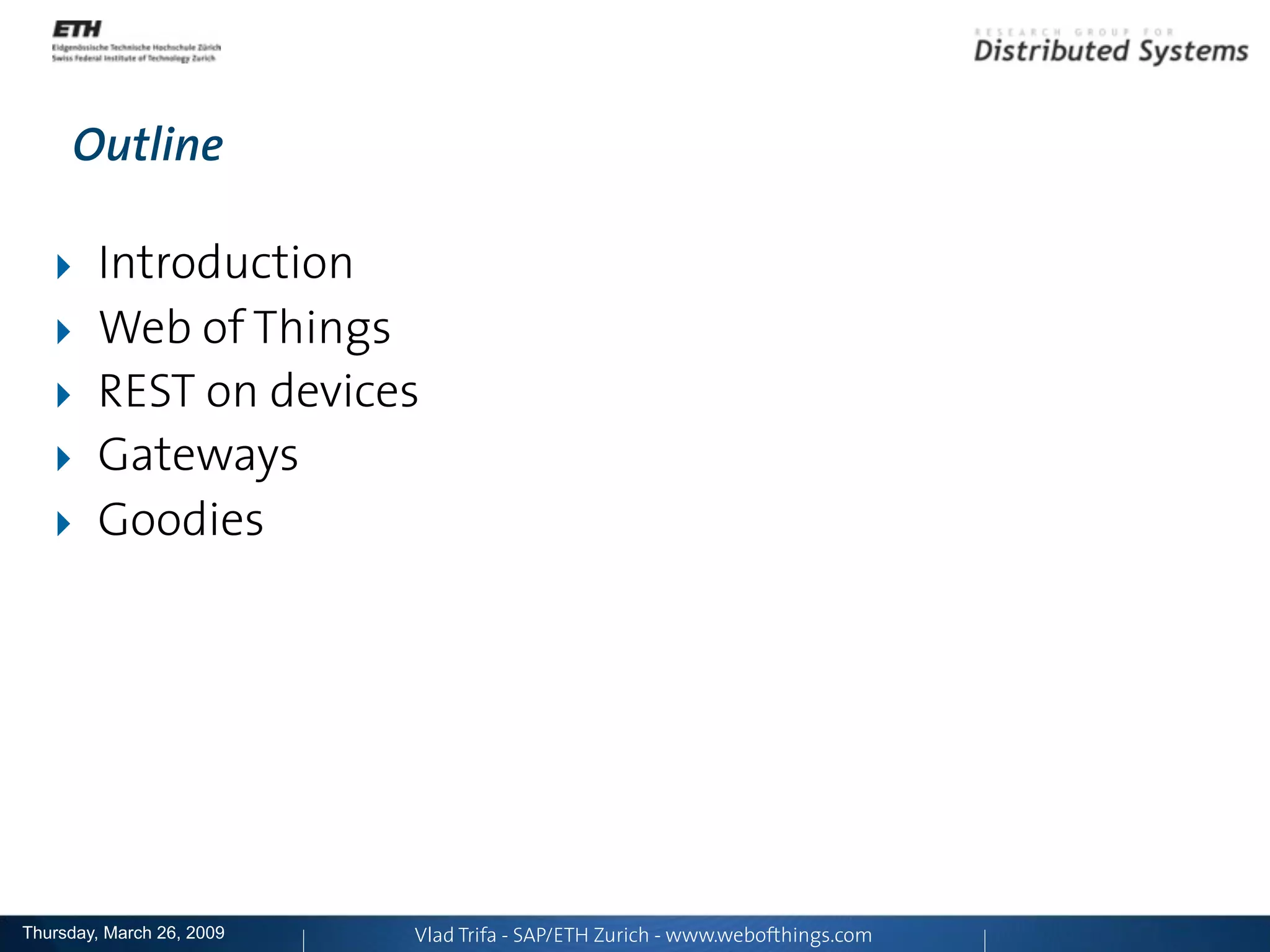The image size is (1270, 952).
Task: Click the Research Group For caption
Action: click(1073, 32)
